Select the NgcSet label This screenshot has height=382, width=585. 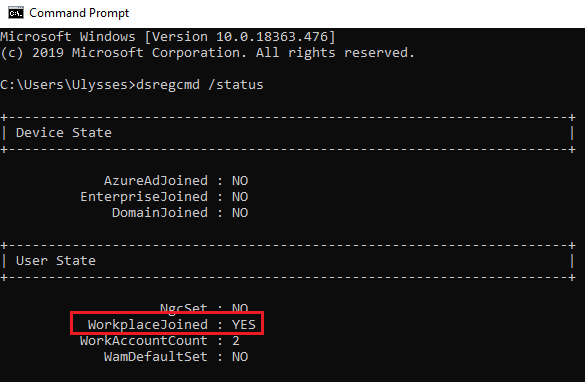(184, 309)
